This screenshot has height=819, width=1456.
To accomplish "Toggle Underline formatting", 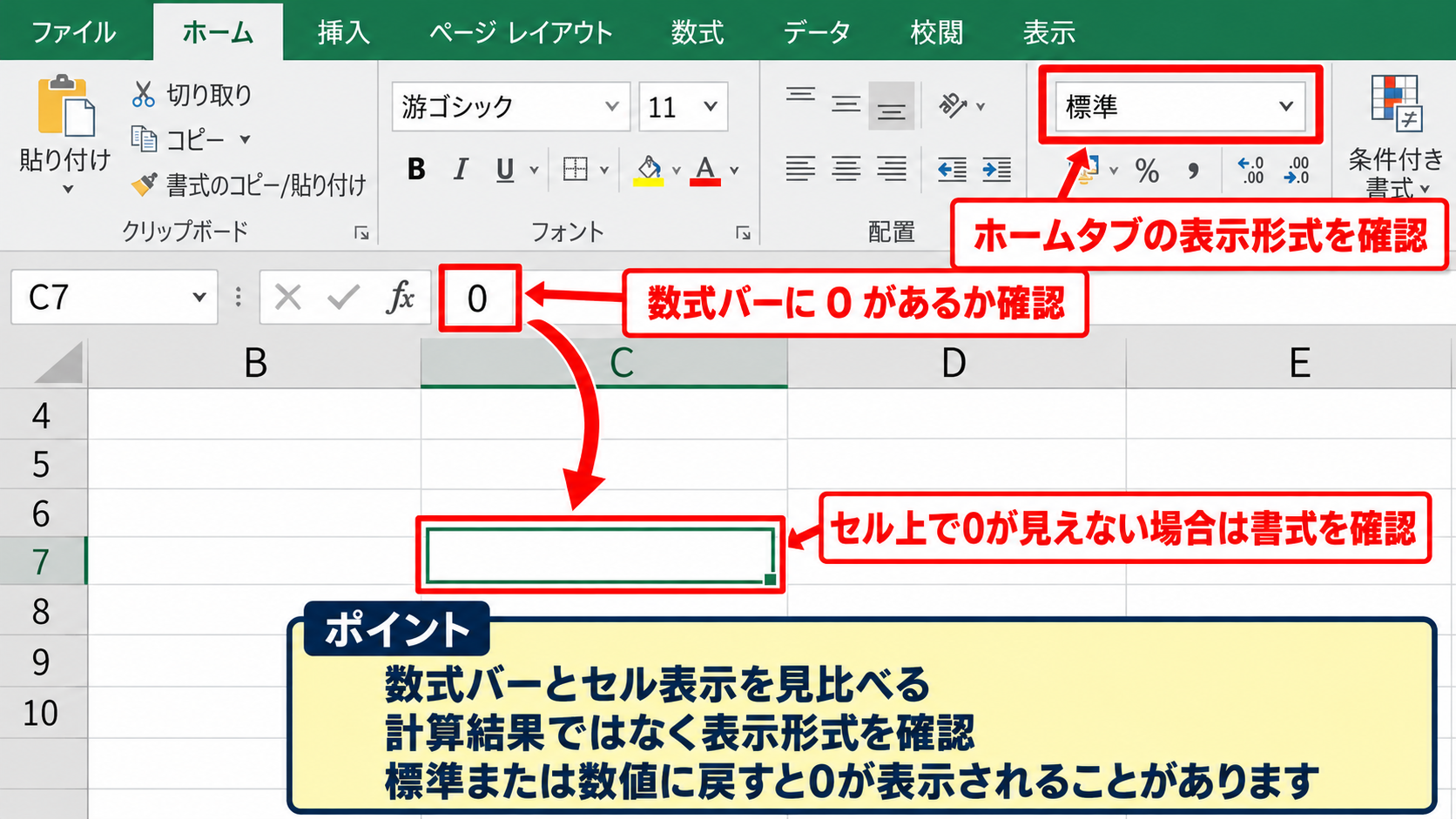I will [x=505, y=169].
